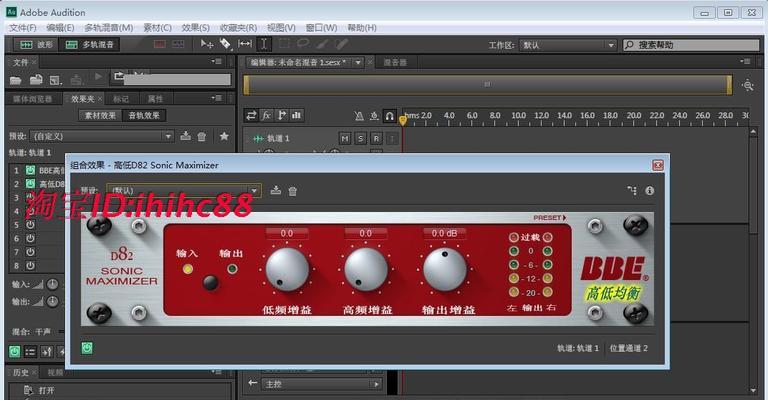This screenshot has width=768, height=400.
Task: Open file using the folder icon in Files panel
Action: (x=16, y=80)
